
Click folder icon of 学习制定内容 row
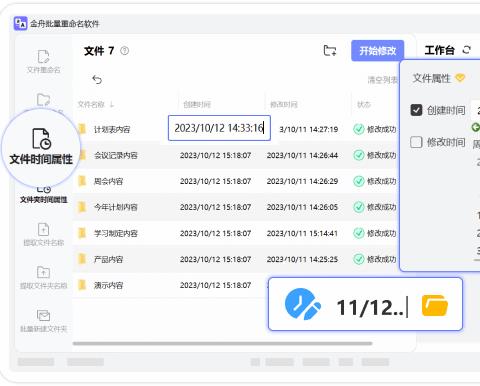tap(82, 233)
